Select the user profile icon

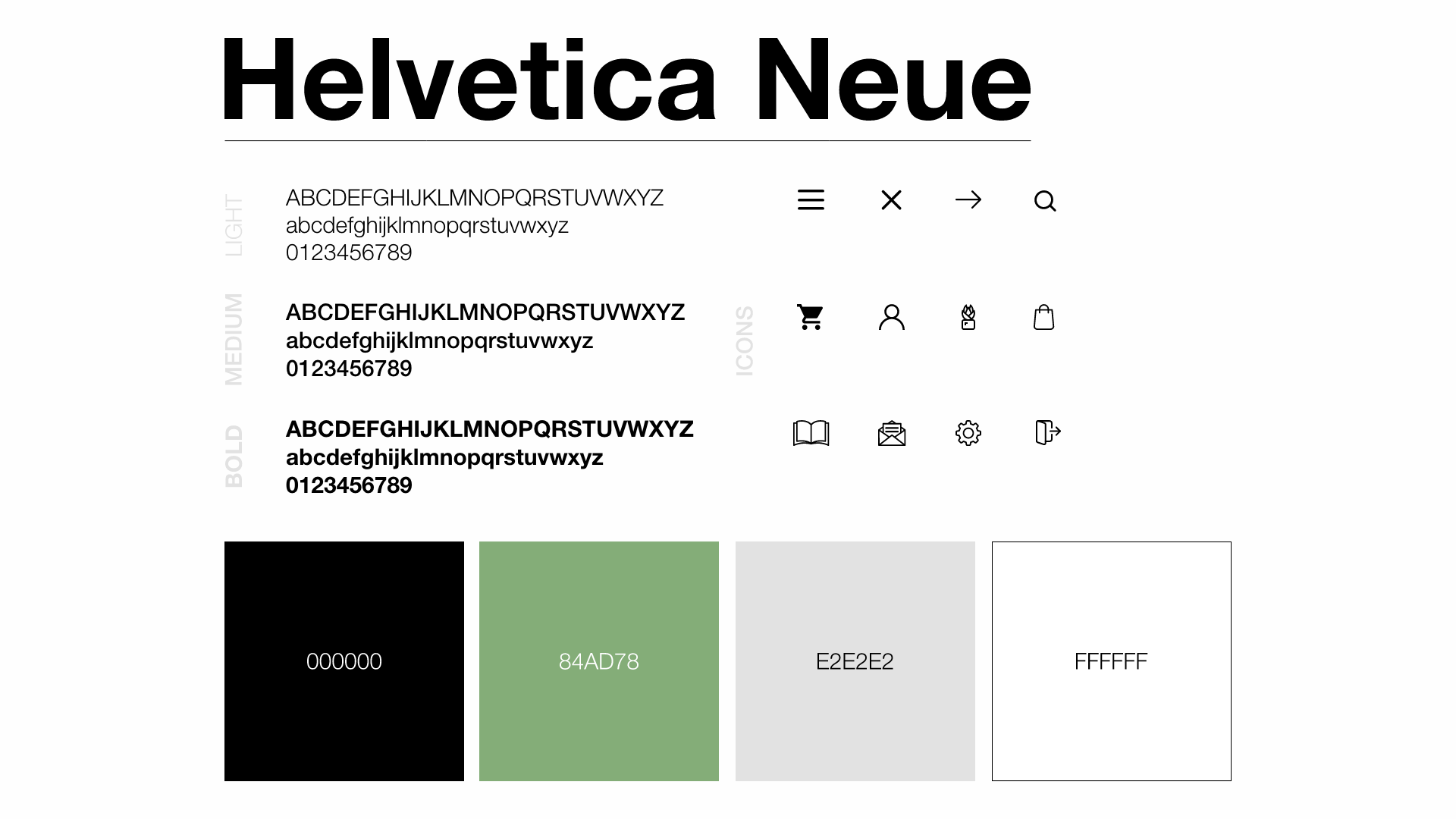tap(892, 317)
